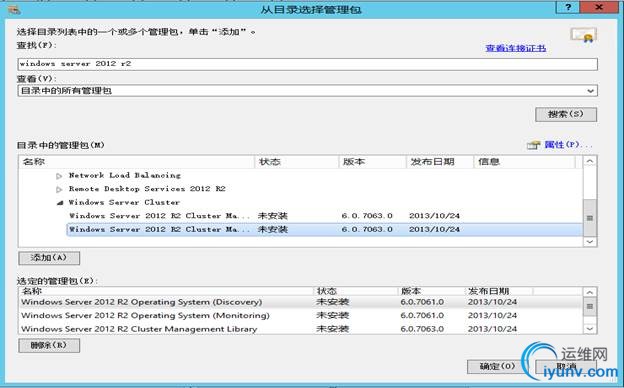Click the 搜索(S) search button
The image size is (624, 388).
click(x=566, y=115)
